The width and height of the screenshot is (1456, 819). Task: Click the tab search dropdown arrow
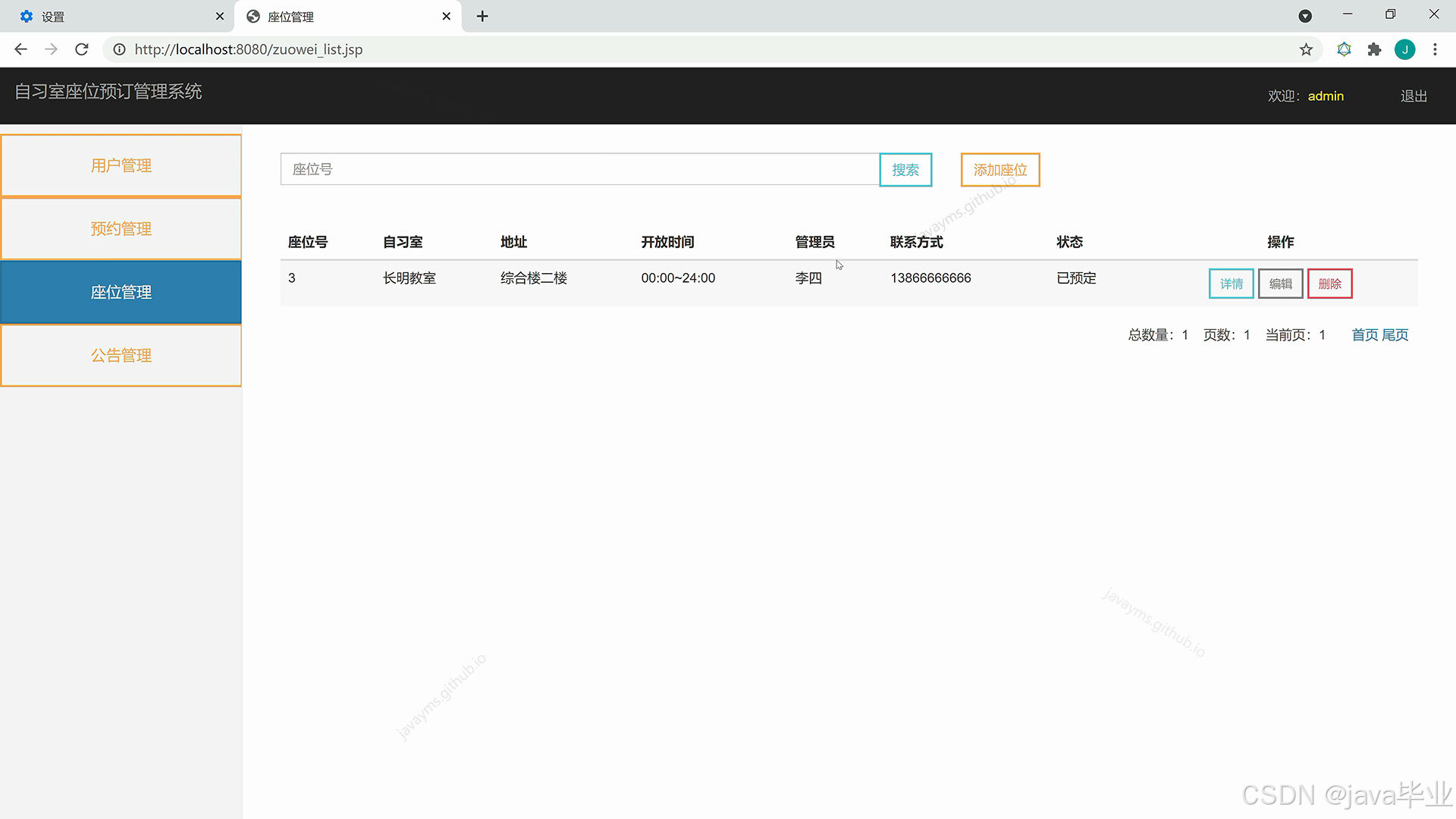coord(1305,16)
